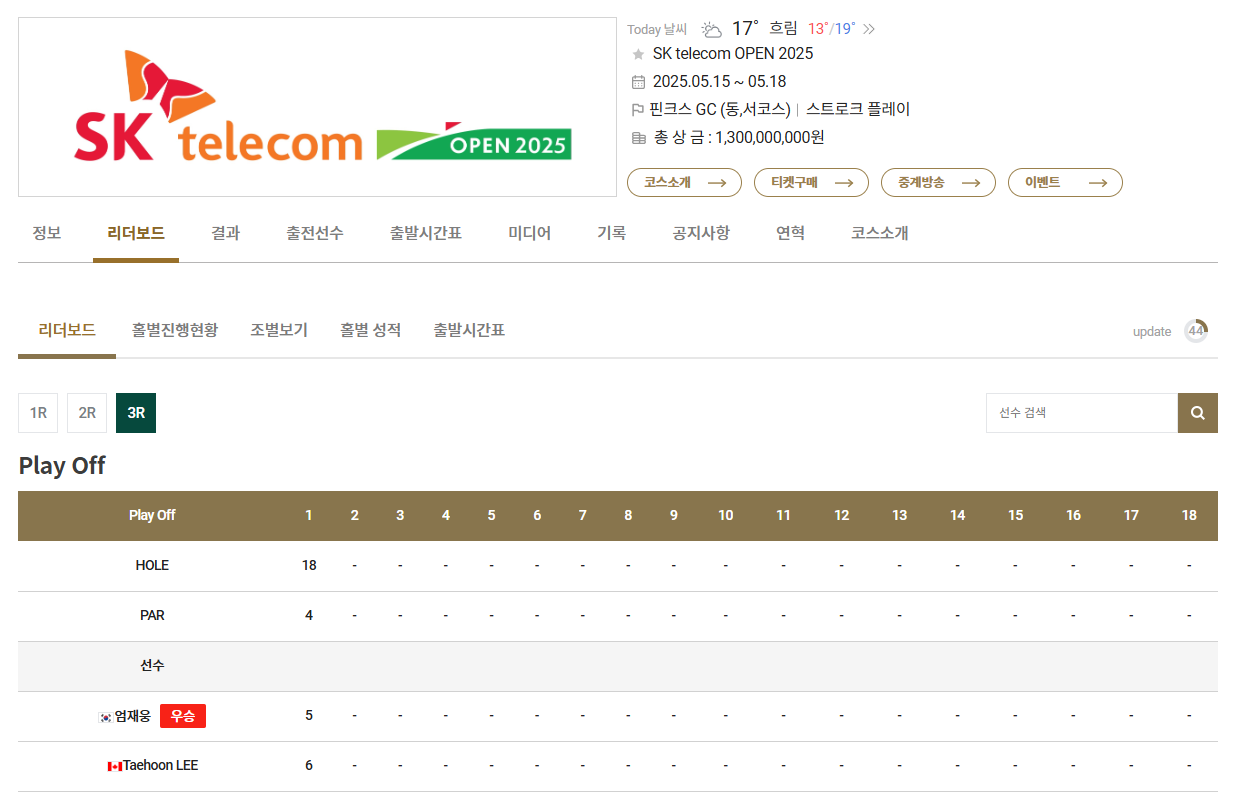
Task: Click the Korean flag beside 엄재웅
Action: pos(105,716)
